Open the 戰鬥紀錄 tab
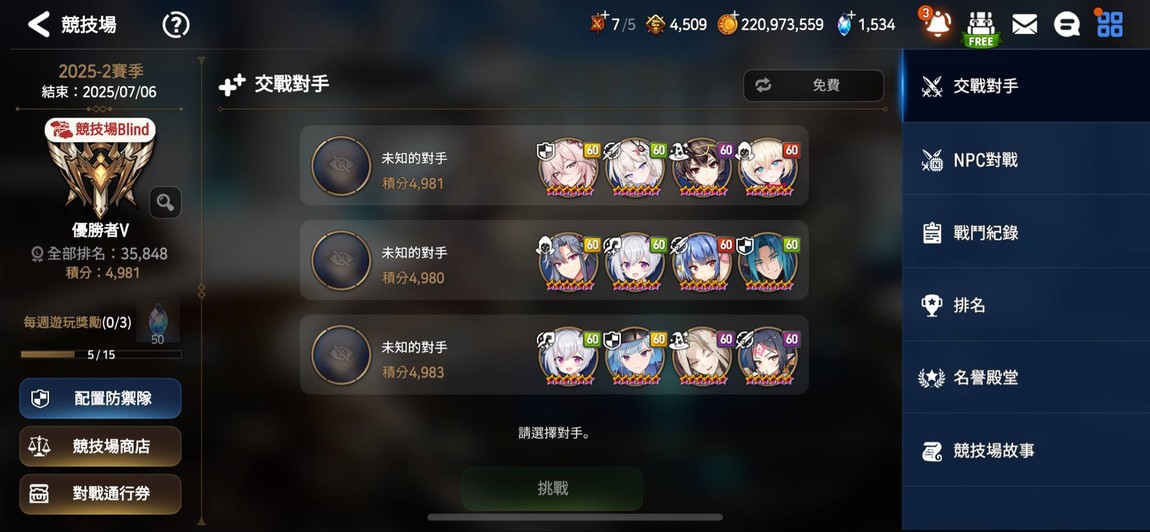The height and width of the screenshot is (532, 1150). 1025,233
